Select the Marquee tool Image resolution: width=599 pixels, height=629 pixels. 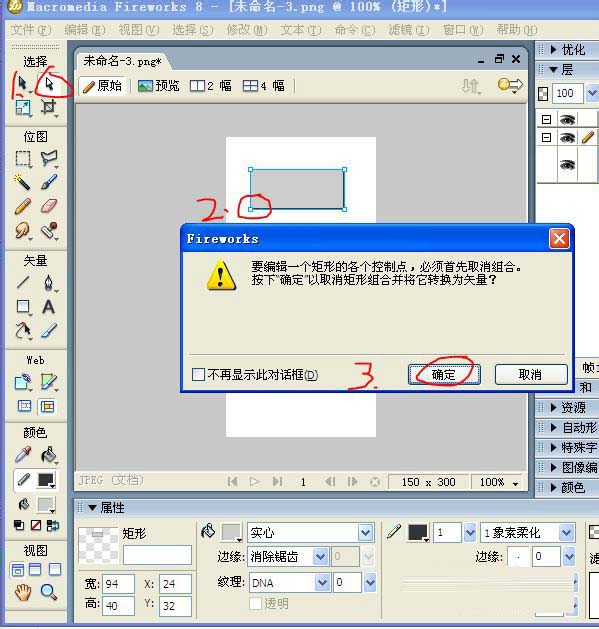(x=23, y=158)
